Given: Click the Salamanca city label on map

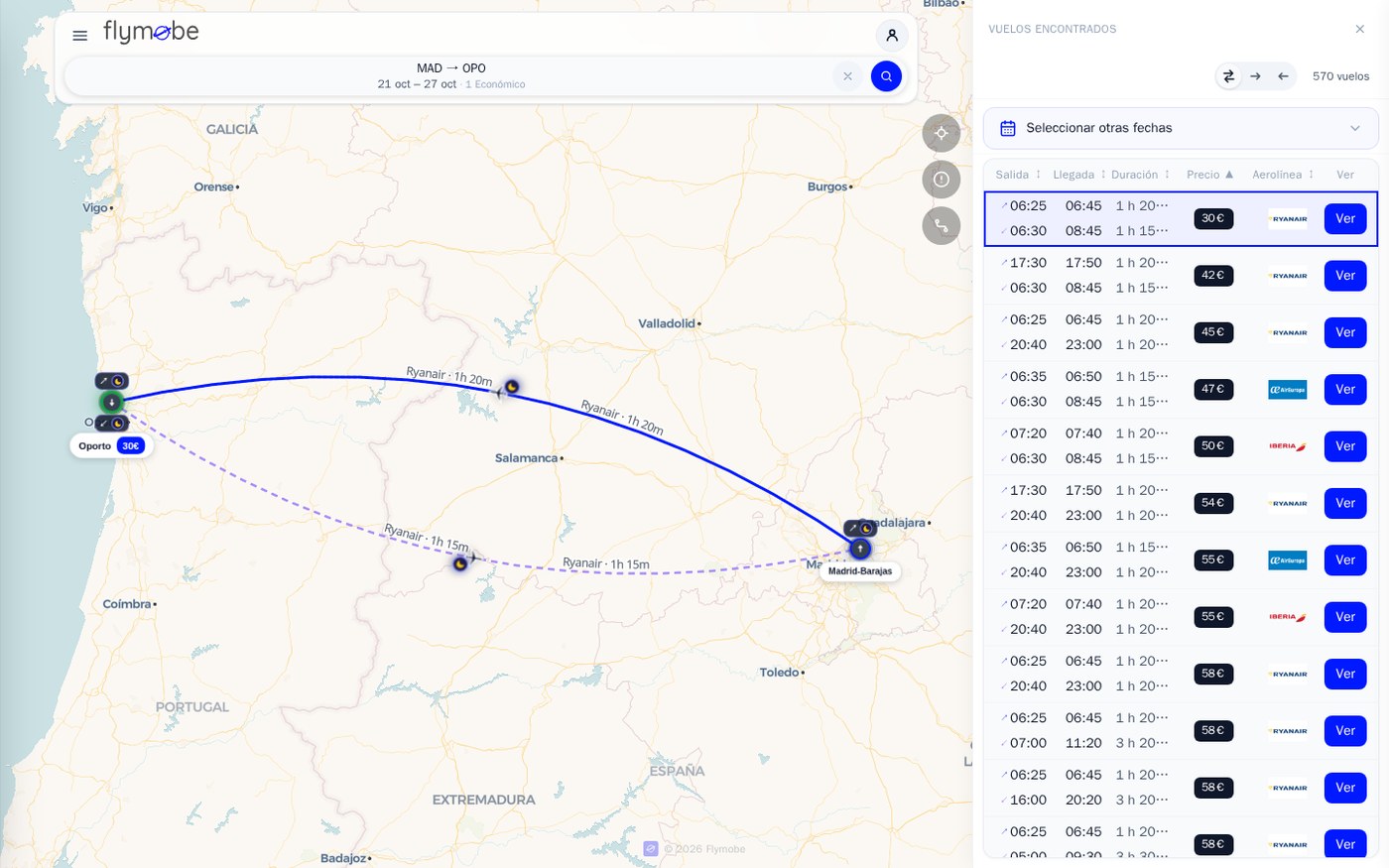Looking at the screenshot, I should pos(527,458).
